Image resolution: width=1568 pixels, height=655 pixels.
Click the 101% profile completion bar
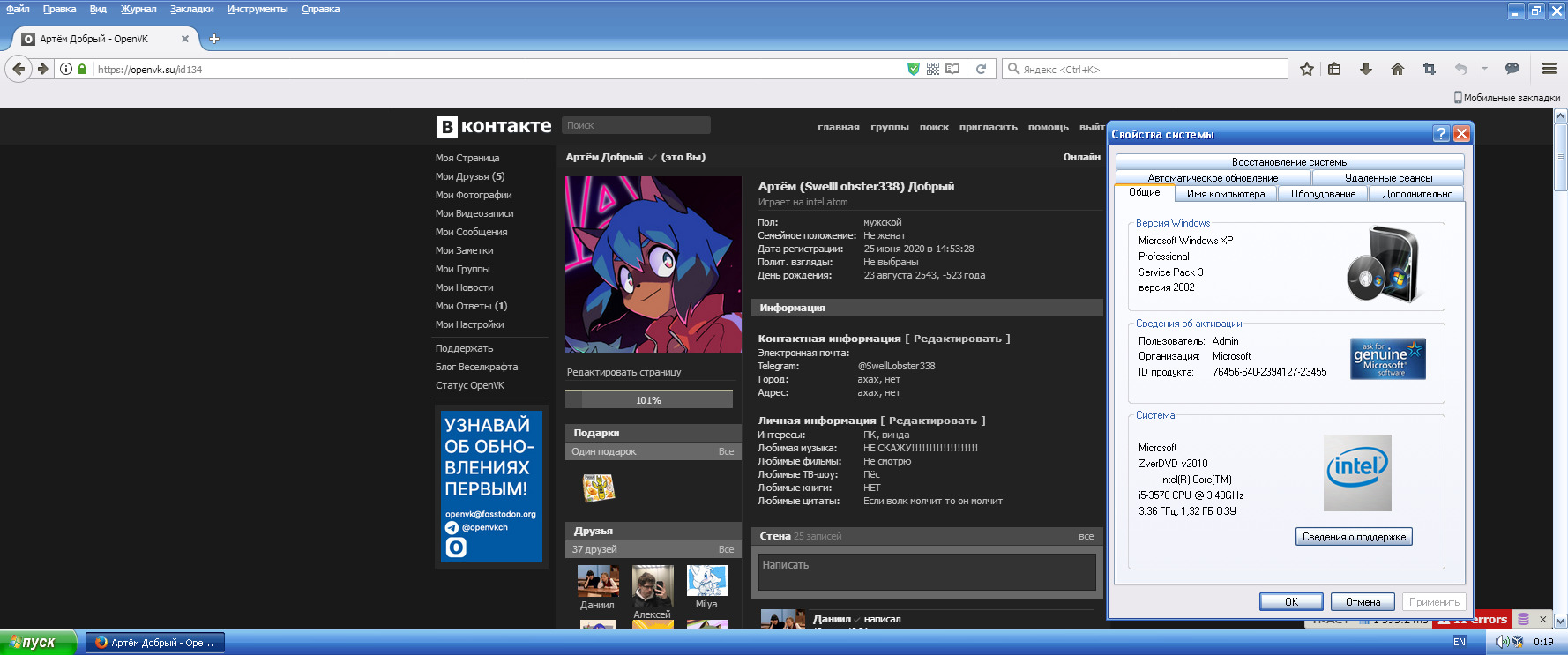[649, 399]
